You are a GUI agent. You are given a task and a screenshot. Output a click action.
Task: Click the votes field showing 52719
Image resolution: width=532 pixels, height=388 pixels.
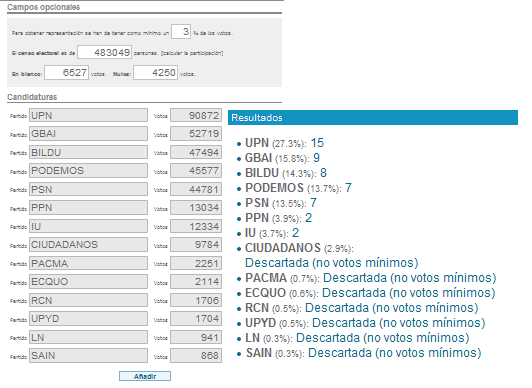point(196,134)
